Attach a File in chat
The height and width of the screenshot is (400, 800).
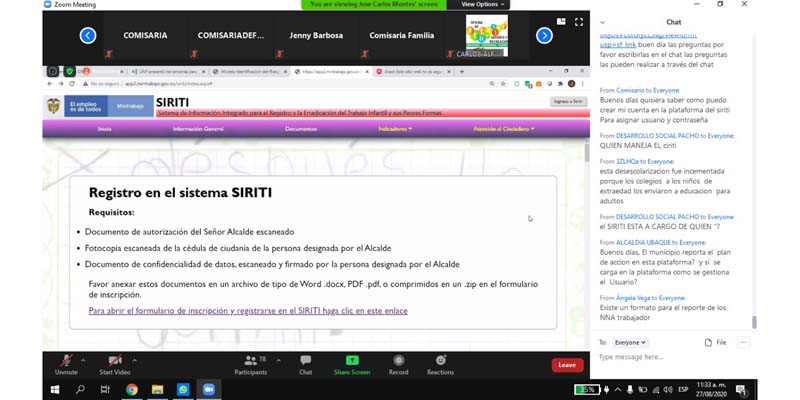point(715,342)
